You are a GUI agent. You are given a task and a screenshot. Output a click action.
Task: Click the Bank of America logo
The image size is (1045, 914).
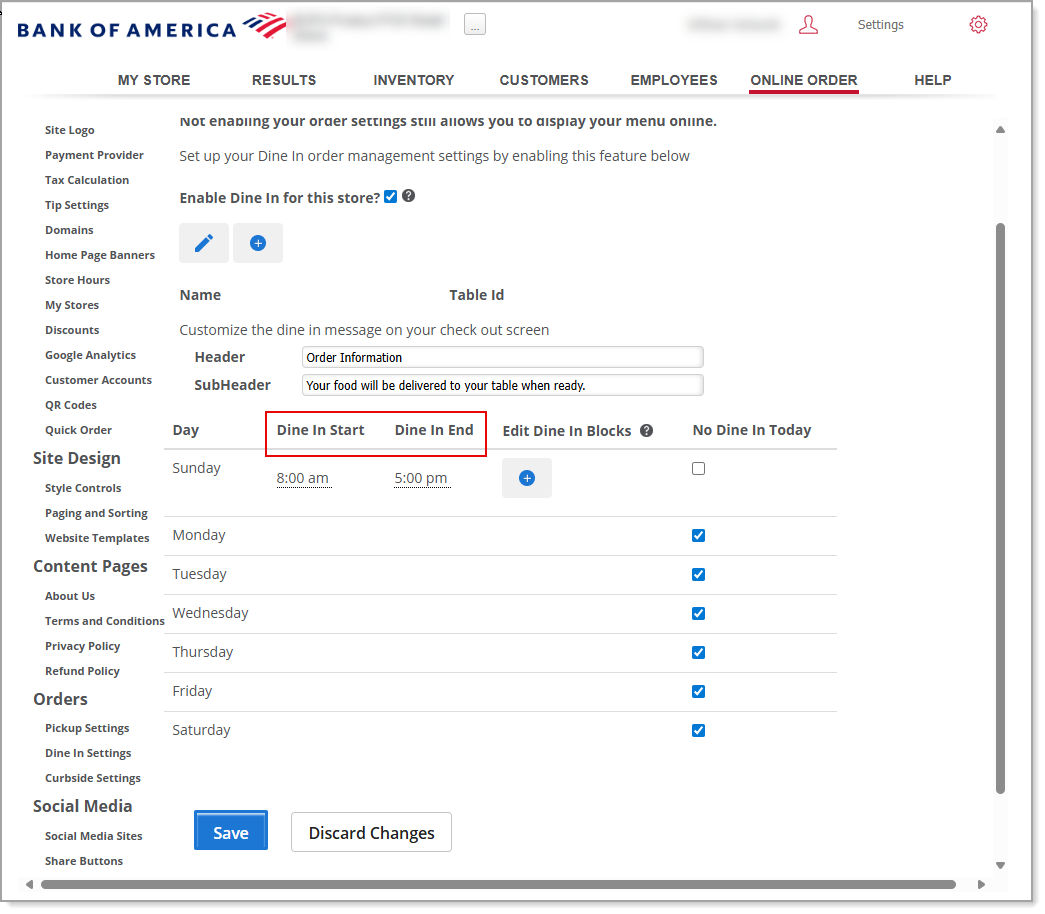tap(151, 27)
